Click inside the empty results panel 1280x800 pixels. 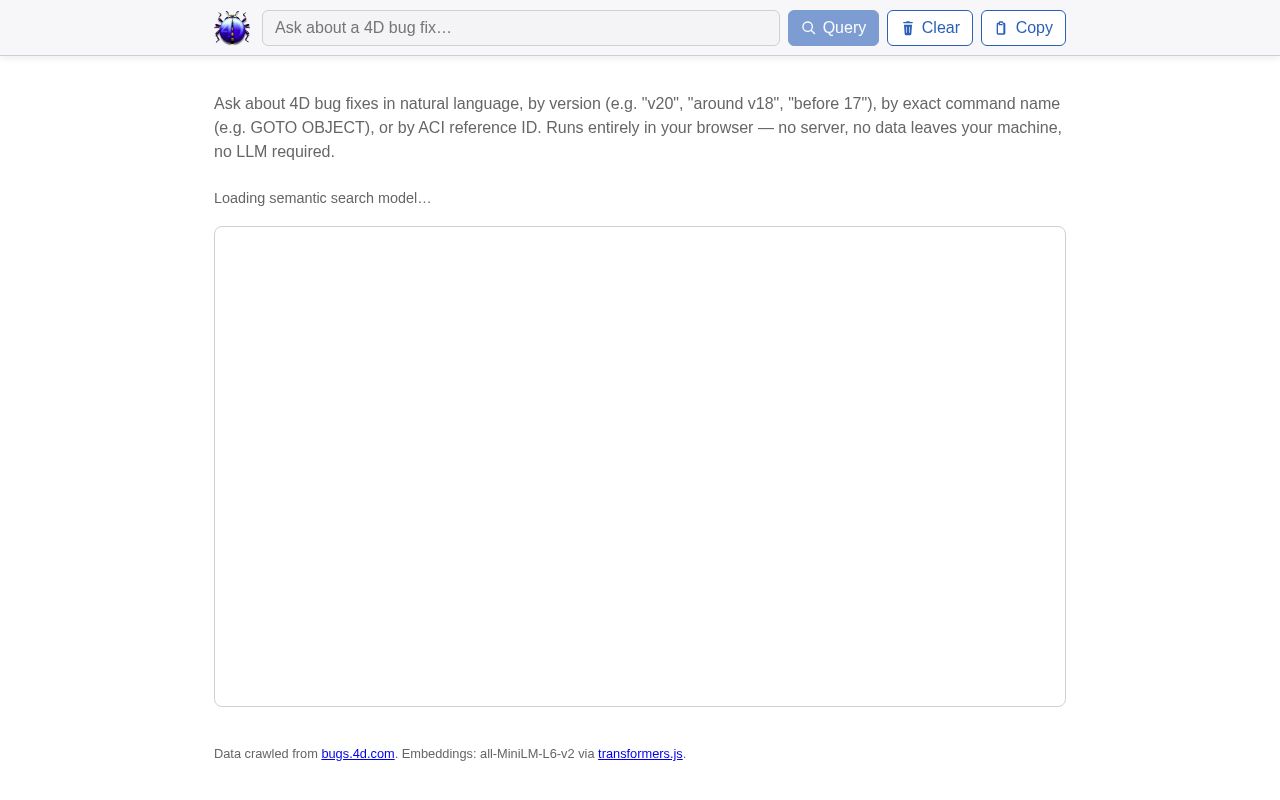[640, 466]
